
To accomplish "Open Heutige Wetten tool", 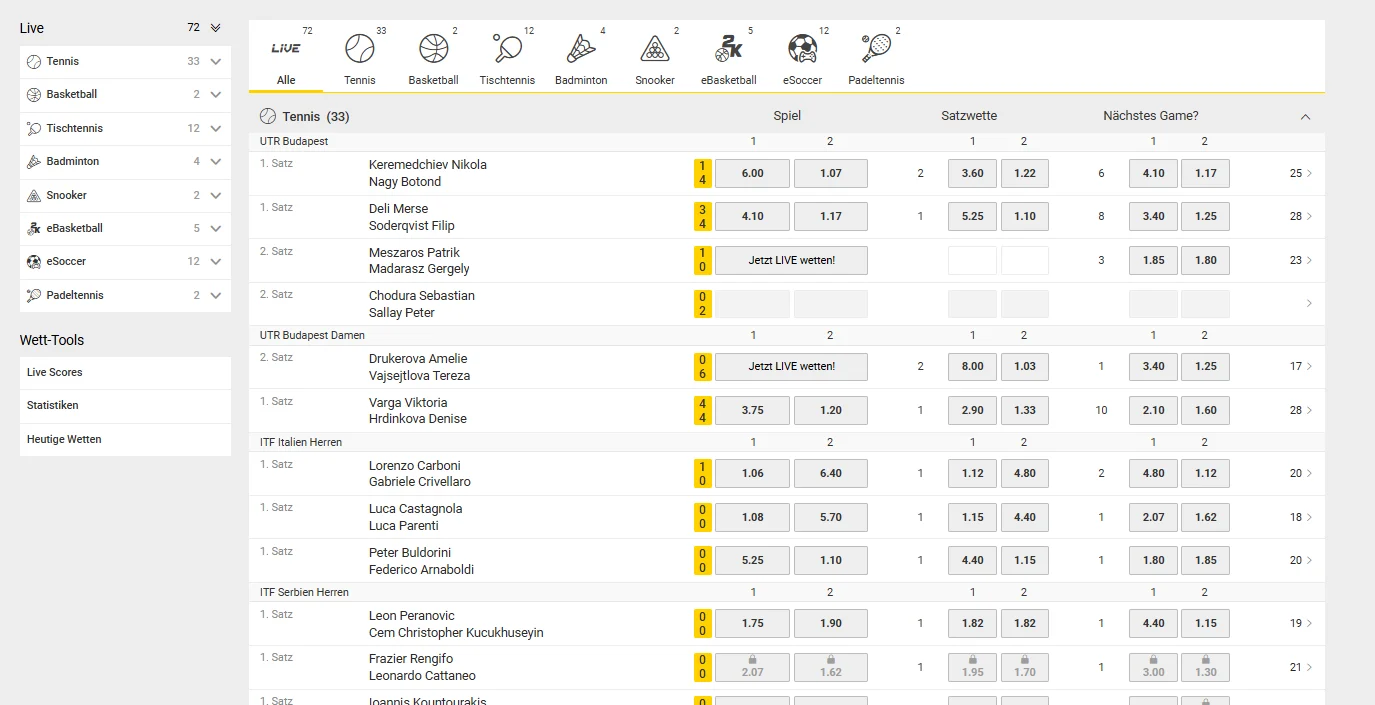I will [x=125, y=439].
